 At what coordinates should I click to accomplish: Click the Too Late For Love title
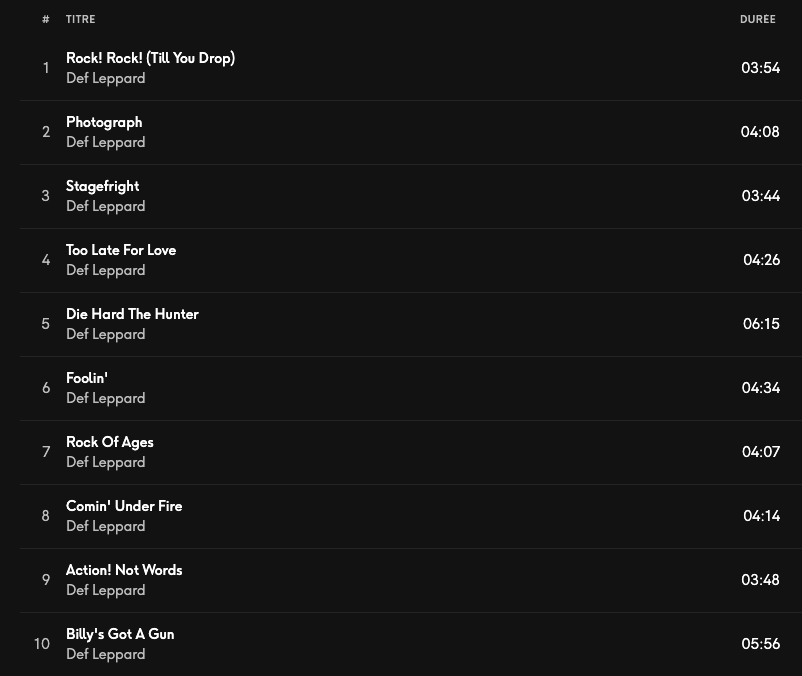[121, 250]
